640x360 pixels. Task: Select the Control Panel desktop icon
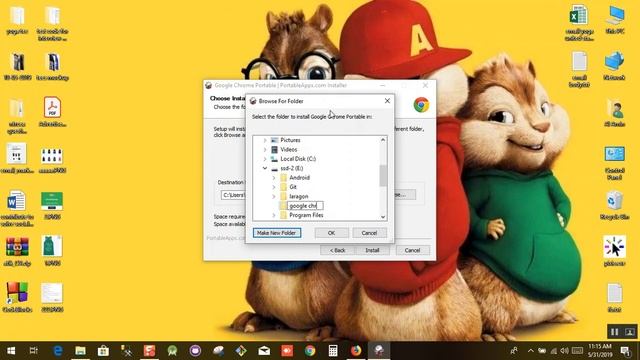pos(615,163)
